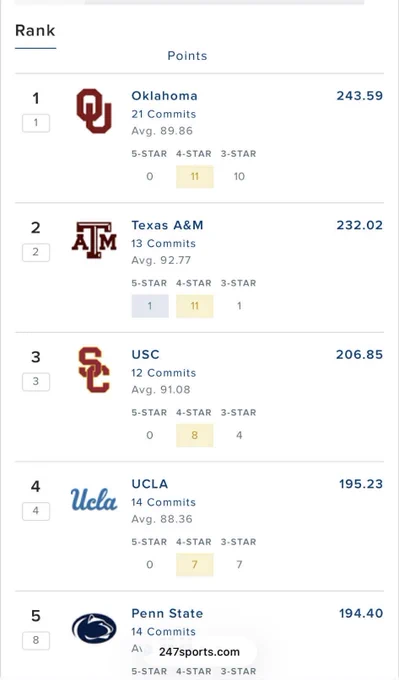The image size is (399, 680).
Task: Click UCLA's highlighted 4-star count 7
Action: pos(195,564)
